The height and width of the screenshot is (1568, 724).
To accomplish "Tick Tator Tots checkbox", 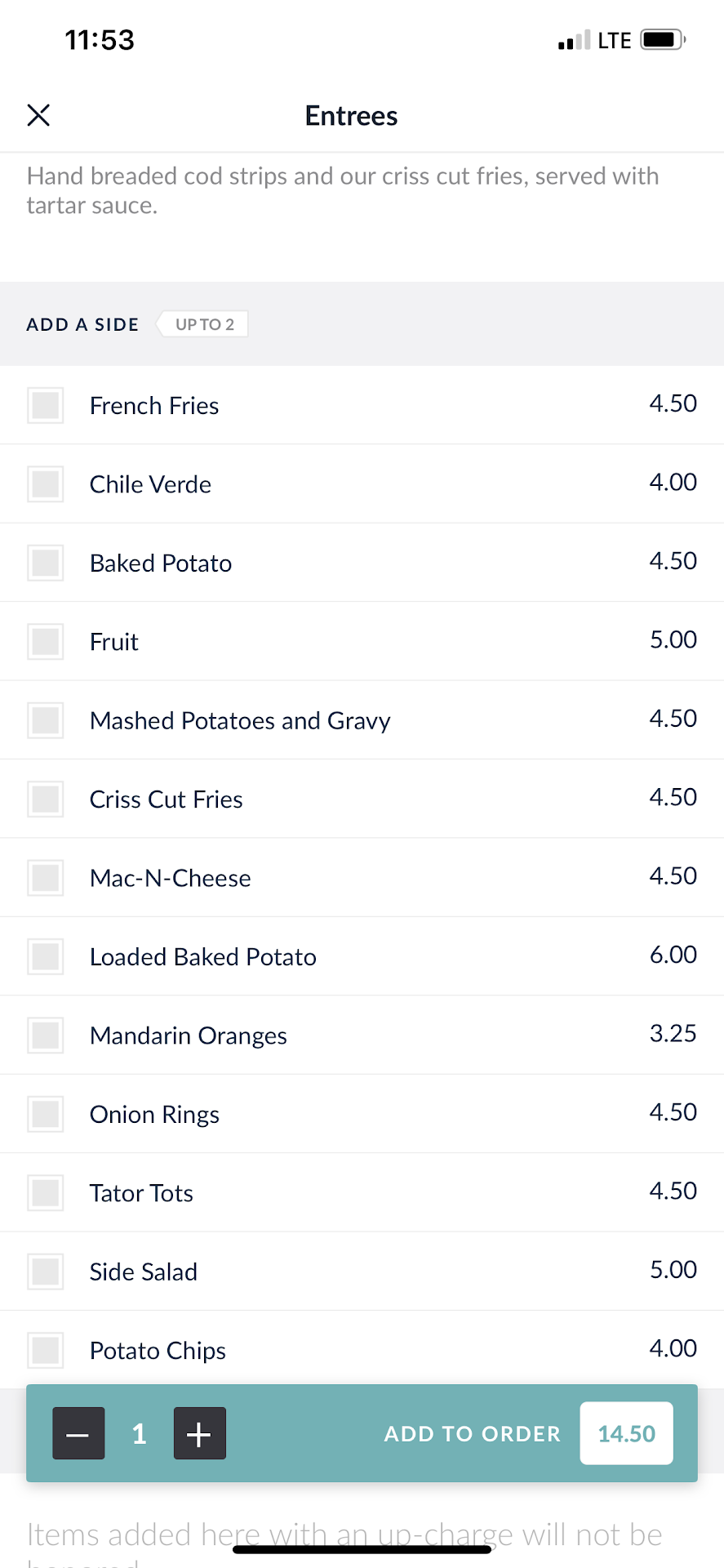I will pos(46,1193).
